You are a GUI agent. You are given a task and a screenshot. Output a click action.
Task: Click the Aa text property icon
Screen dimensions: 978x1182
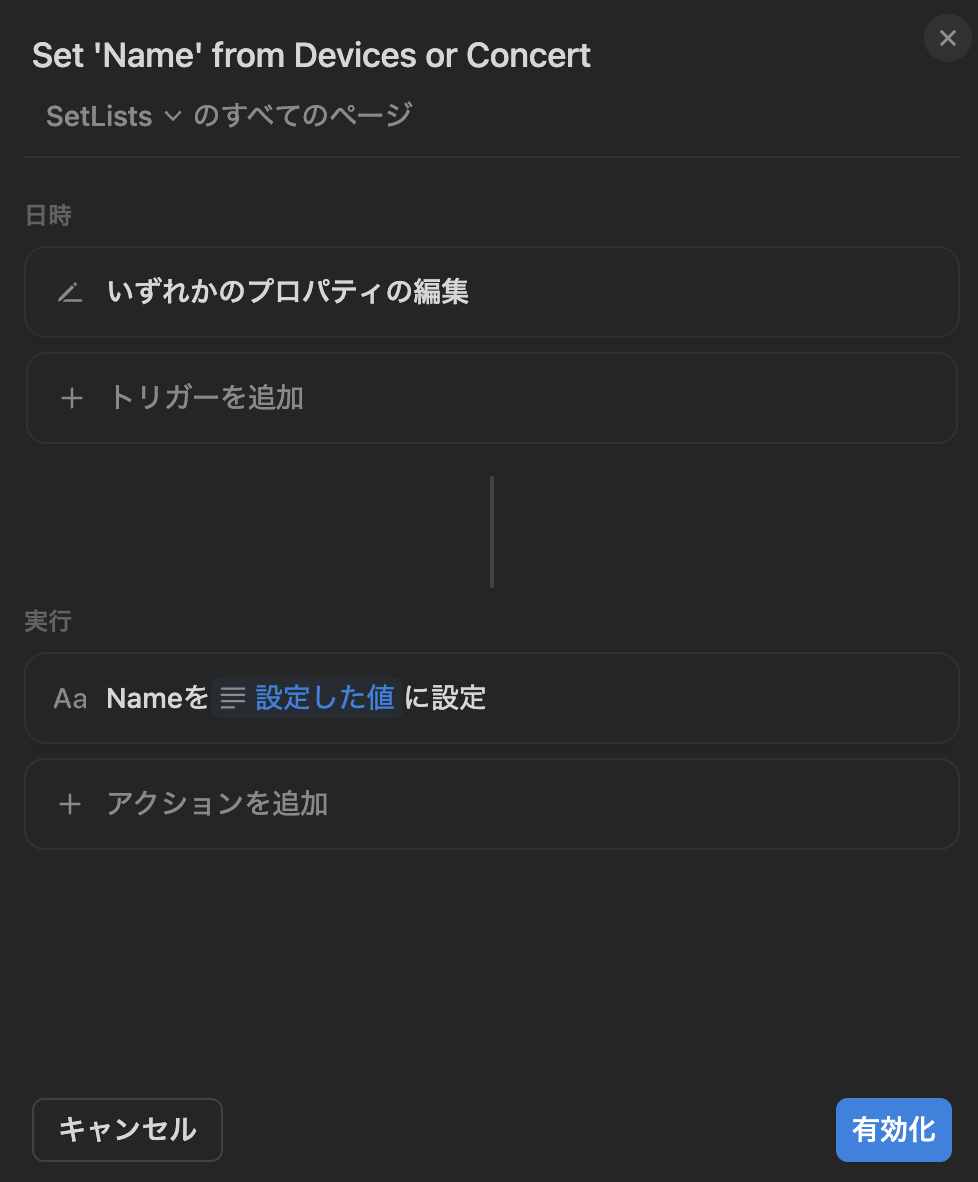(70, 699)
